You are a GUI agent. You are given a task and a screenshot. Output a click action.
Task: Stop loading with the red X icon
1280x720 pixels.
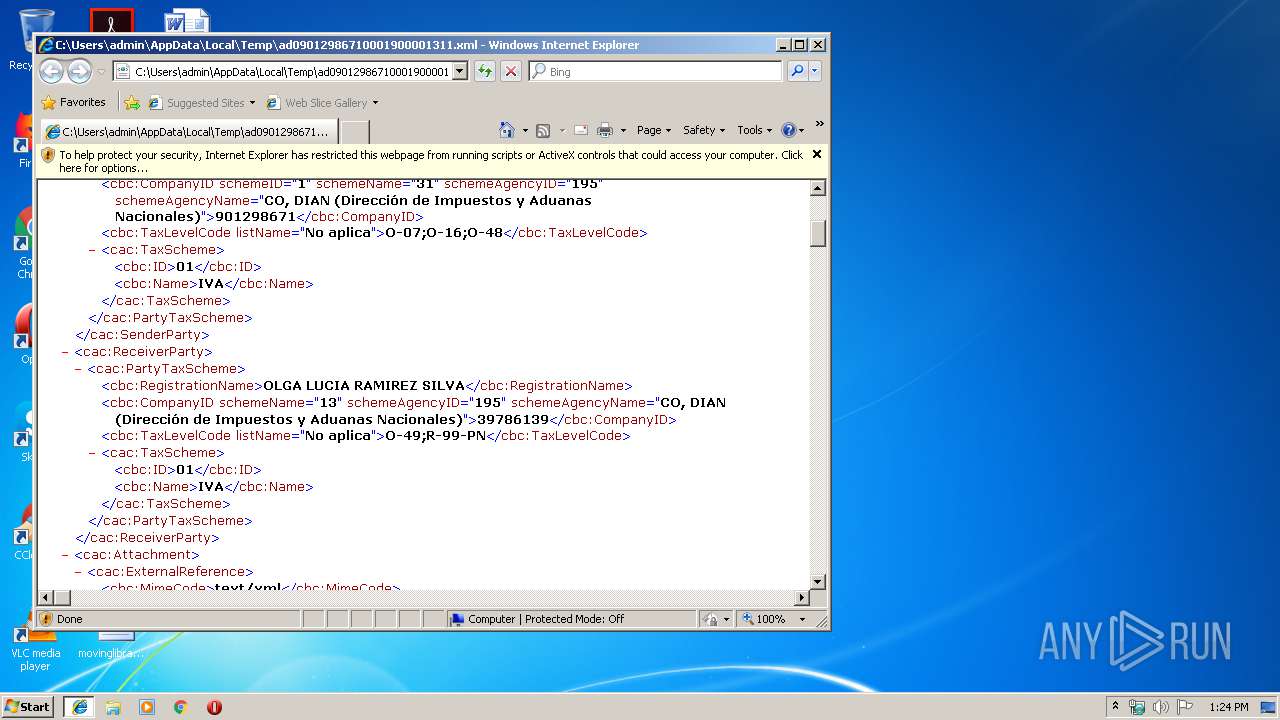[510, 71]
